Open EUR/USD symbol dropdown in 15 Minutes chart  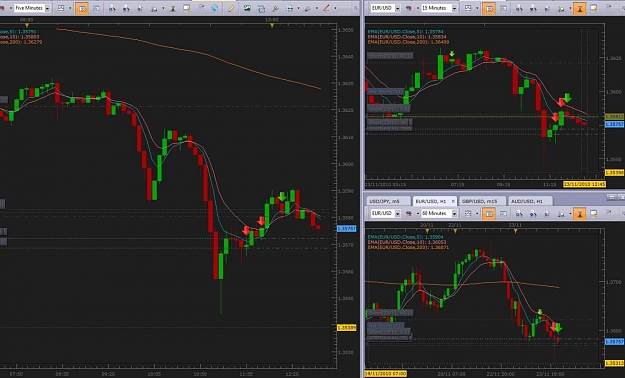coord(397,8)
